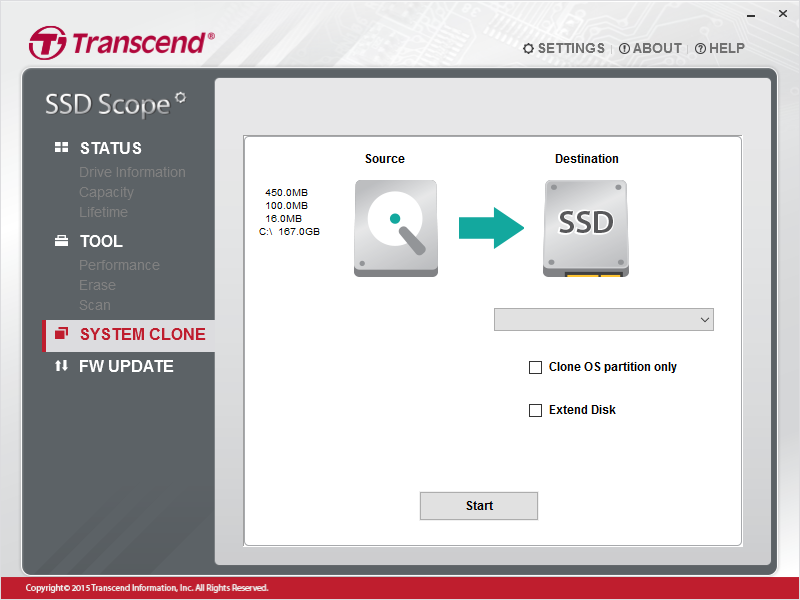Open the About page
Viewport: 800px width, 600px height.
click(650, 48)
